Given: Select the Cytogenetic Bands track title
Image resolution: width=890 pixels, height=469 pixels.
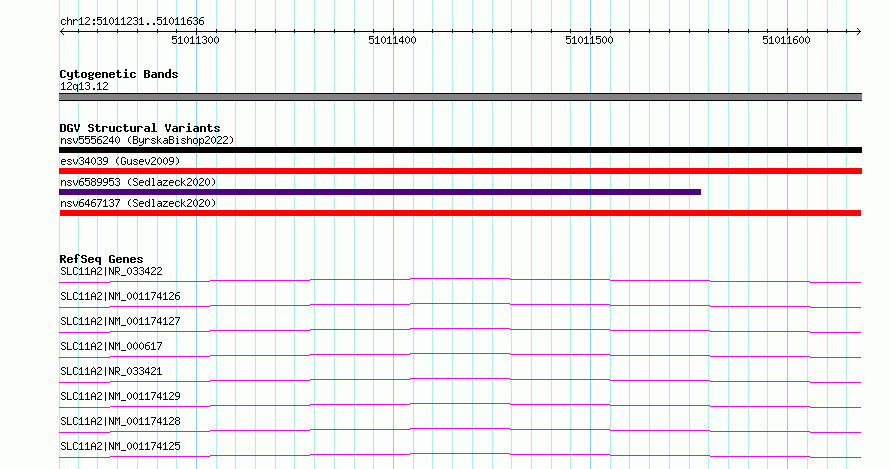Looking at the screenshot, I should coord(119,74).
